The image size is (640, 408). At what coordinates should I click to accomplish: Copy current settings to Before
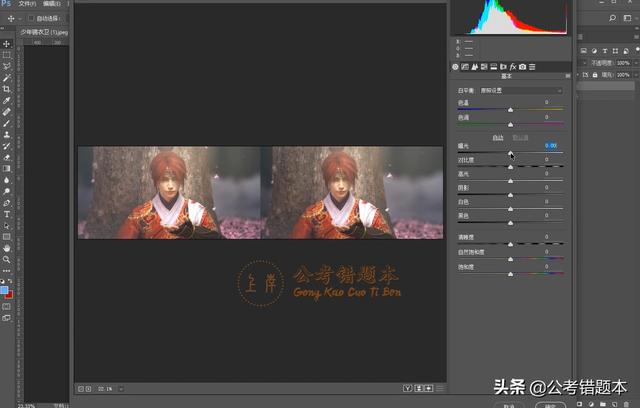[x=429, y=389]
